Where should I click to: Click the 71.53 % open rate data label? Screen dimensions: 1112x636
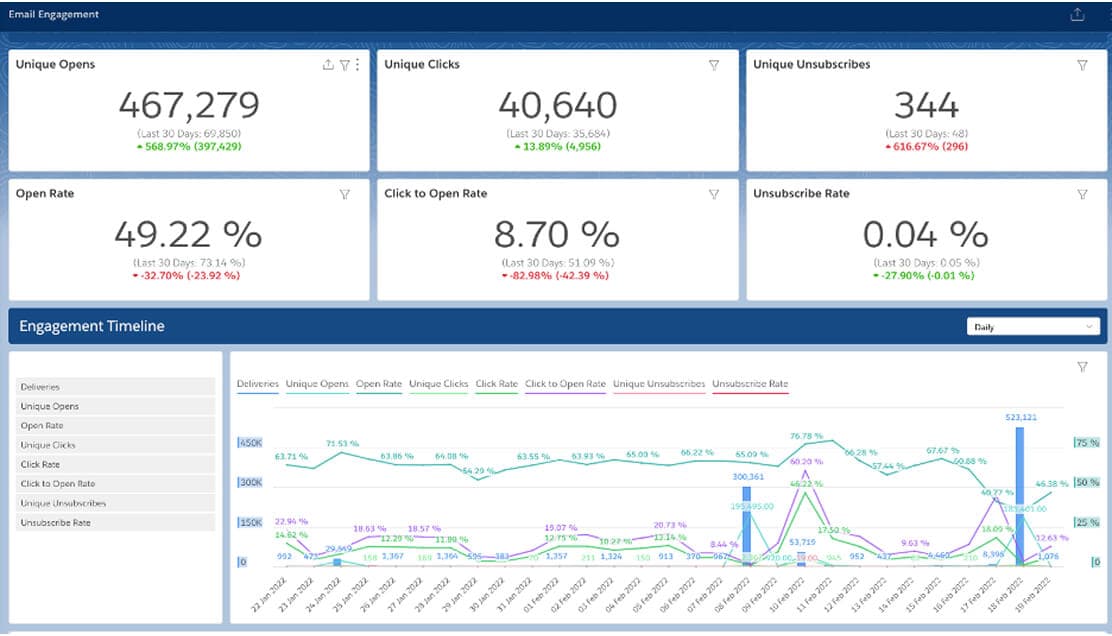point(342,443)
